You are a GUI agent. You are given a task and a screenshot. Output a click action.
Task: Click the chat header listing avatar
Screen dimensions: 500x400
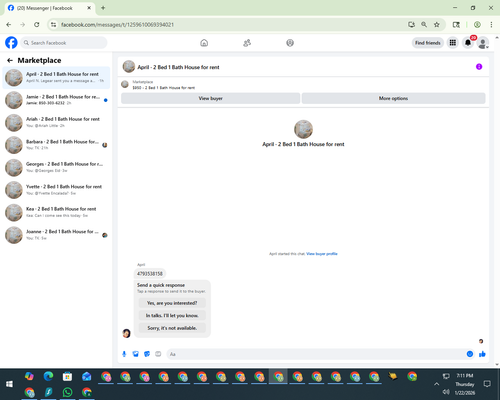pyautogui.click(x=129, y=67)
